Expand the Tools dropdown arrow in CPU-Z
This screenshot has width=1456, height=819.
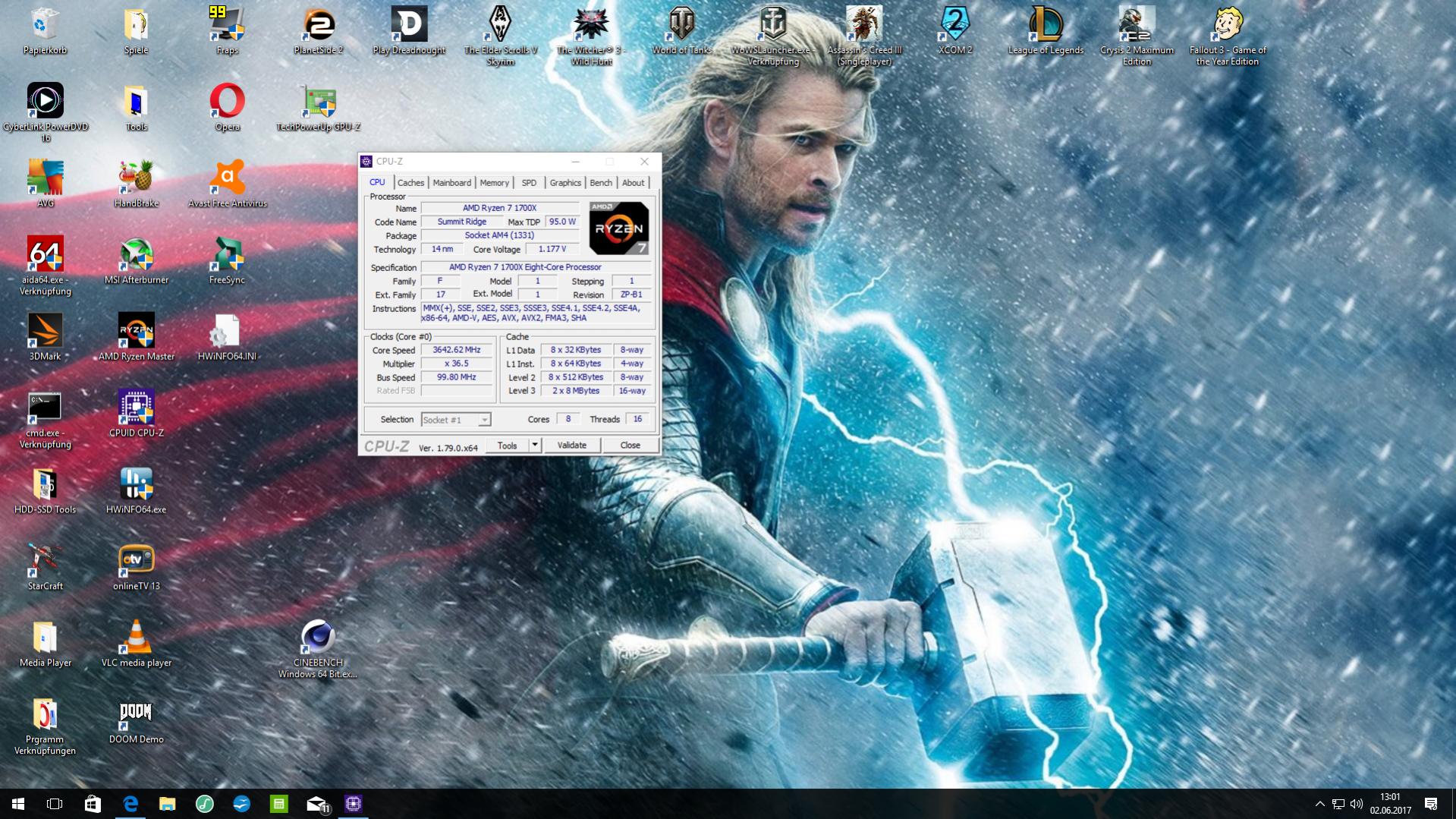(x=535, y=446)
